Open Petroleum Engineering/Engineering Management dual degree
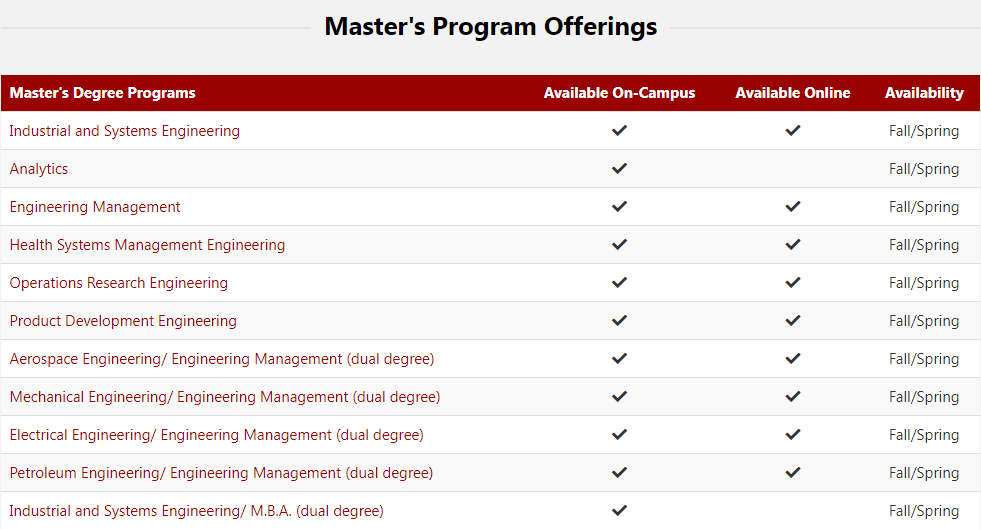The height and width of the screenshot is (529, 981). [221, 473]
